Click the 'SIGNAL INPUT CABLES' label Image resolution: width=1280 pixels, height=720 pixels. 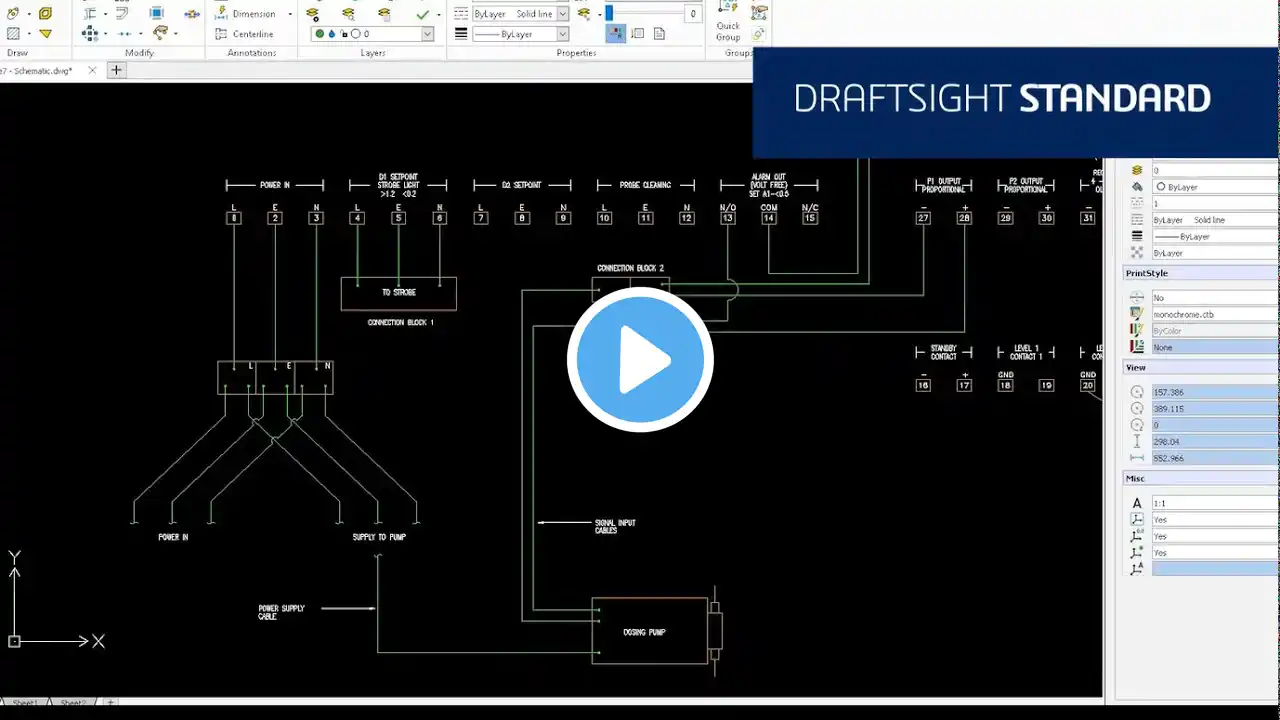tap(615, 526)
